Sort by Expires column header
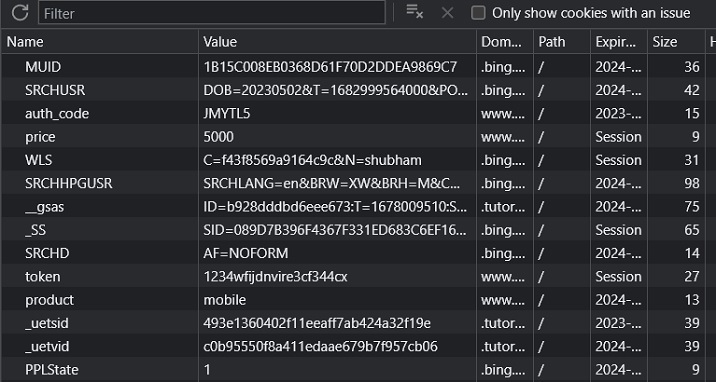The height and width of the screenshot is (382, 716). 619,42
